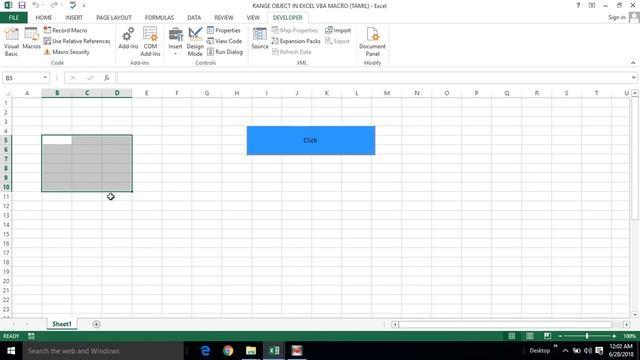The image size is (640, 360).
Task: Click into the formula bar
Action: [373, 78]
